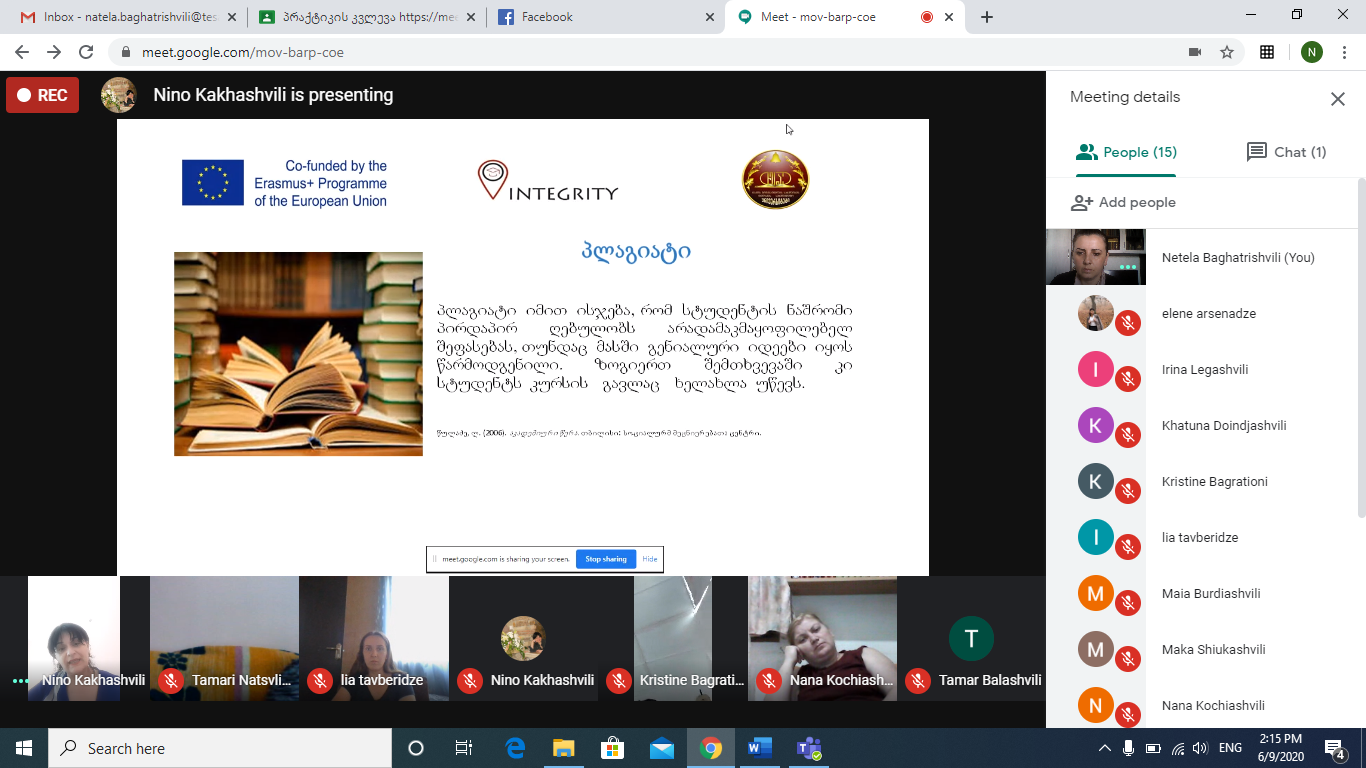
Task: Click muted mic icon beside Khatuna Doindjashvili
Action: point(1128,435)
